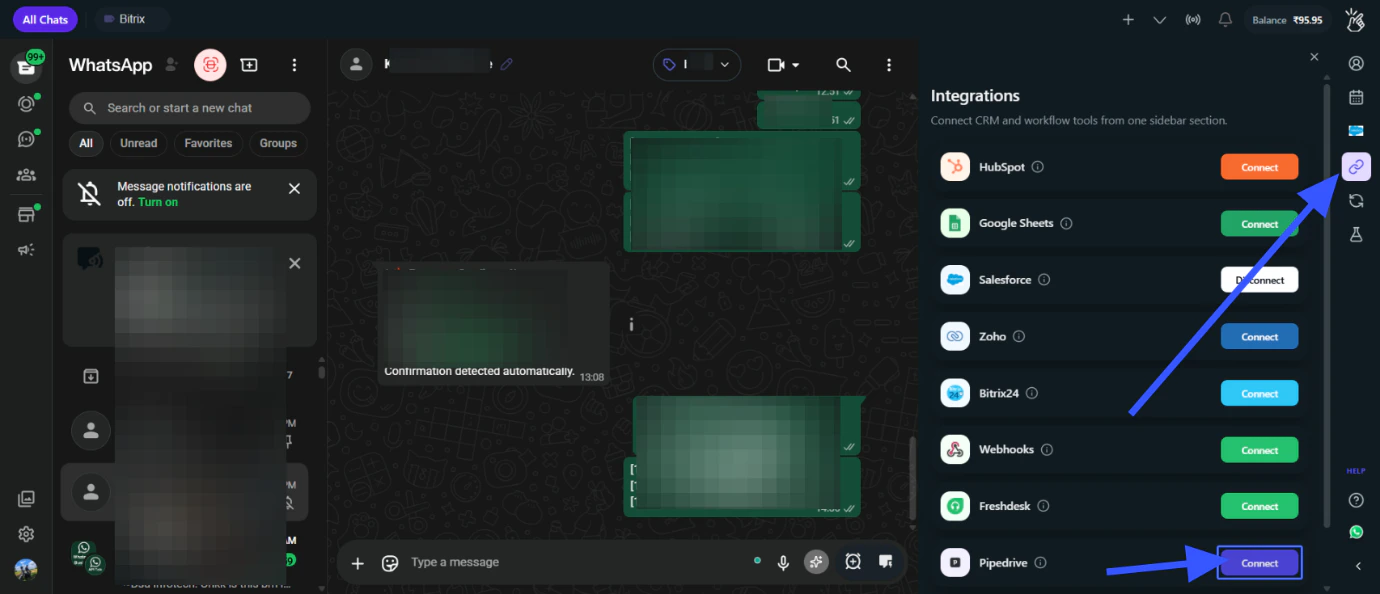Click the plus icon in top bar
Image resolution: width=1380 pixels, height=594 pixels.
pyautogui.click(x=1128, y=19)
